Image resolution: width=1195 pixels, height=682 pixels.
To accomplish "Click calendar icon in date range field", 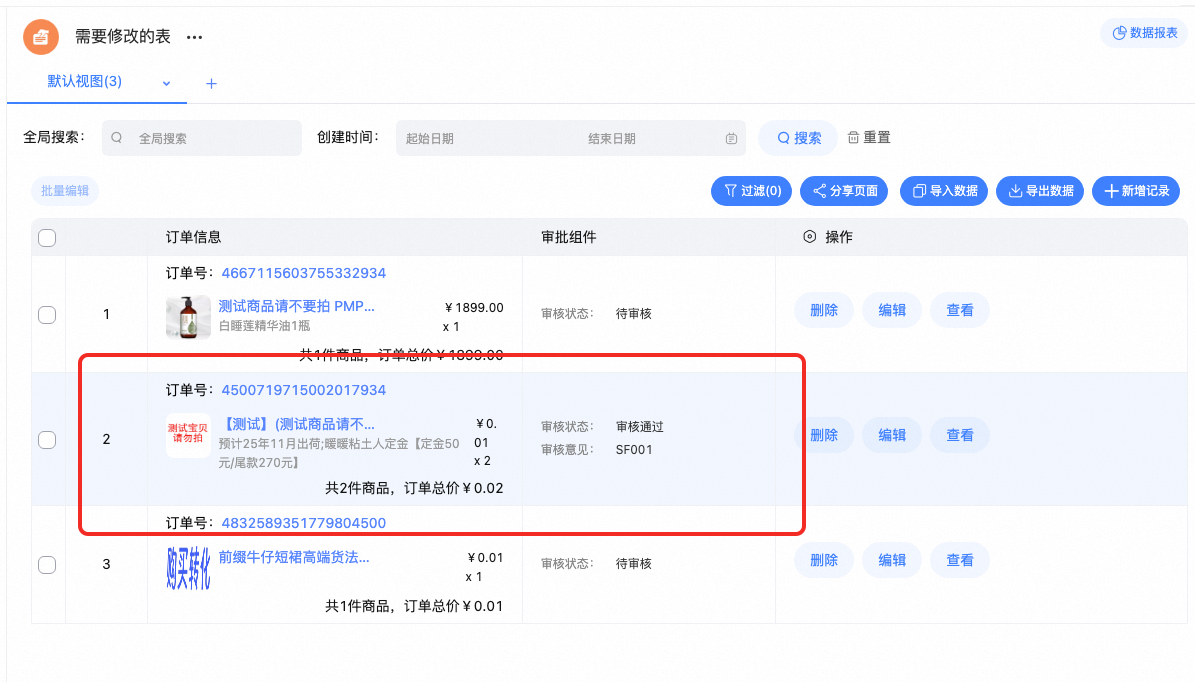I will [x=731, y=139].
